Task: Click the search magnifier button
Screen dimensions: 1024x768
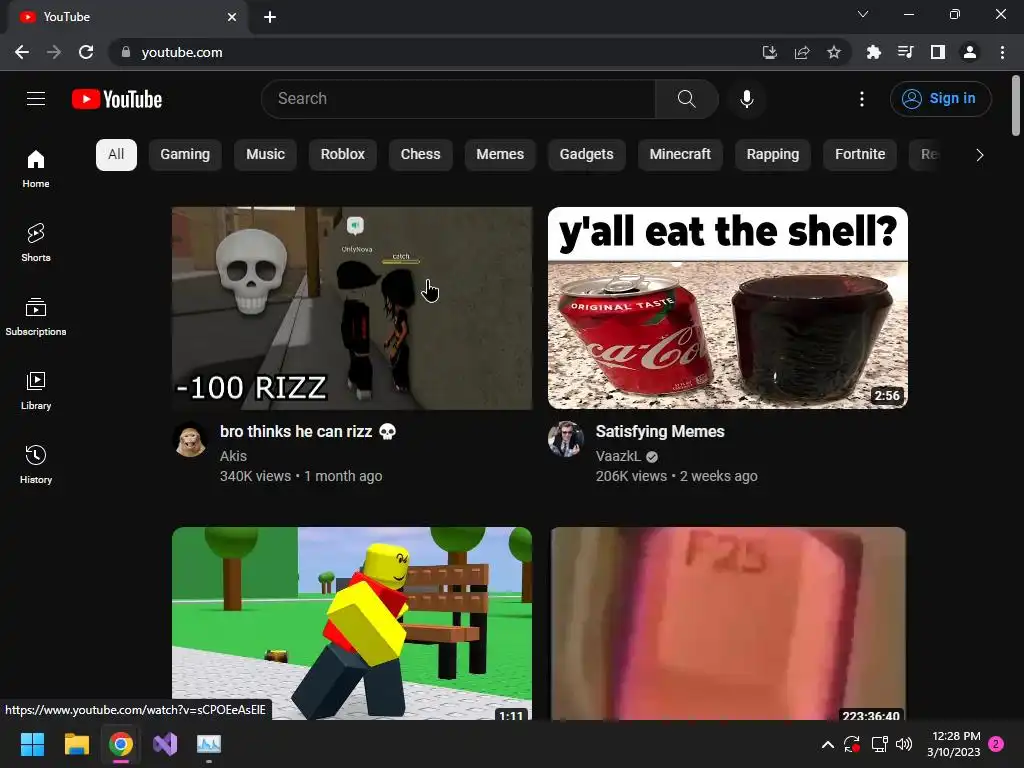Action: [686, 99]
